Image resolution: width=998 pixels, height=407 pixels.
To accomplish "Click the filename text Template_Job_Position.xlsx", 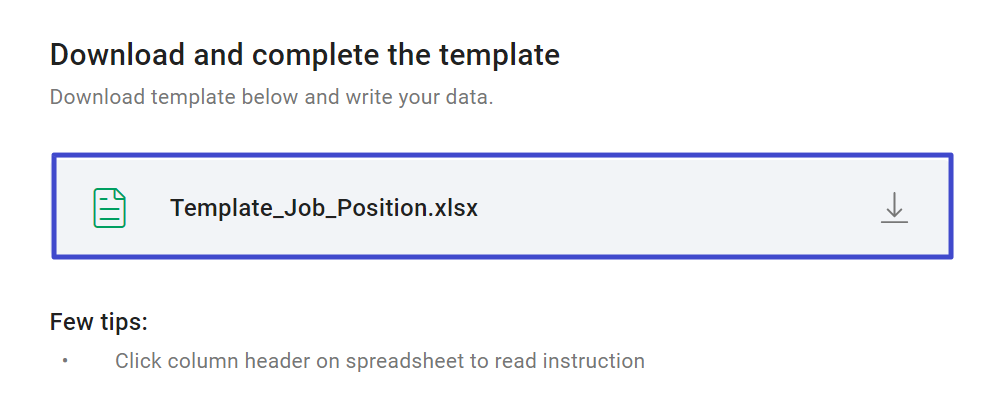I will pyautogui.click(x=323, y=208).
